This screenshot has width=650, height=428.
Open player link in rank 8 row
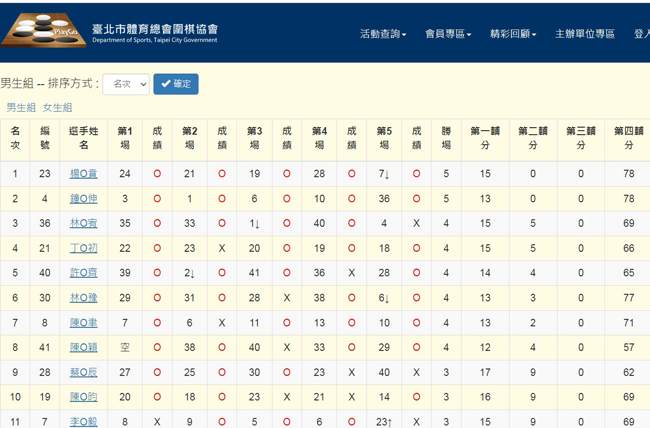click(84, 348)
